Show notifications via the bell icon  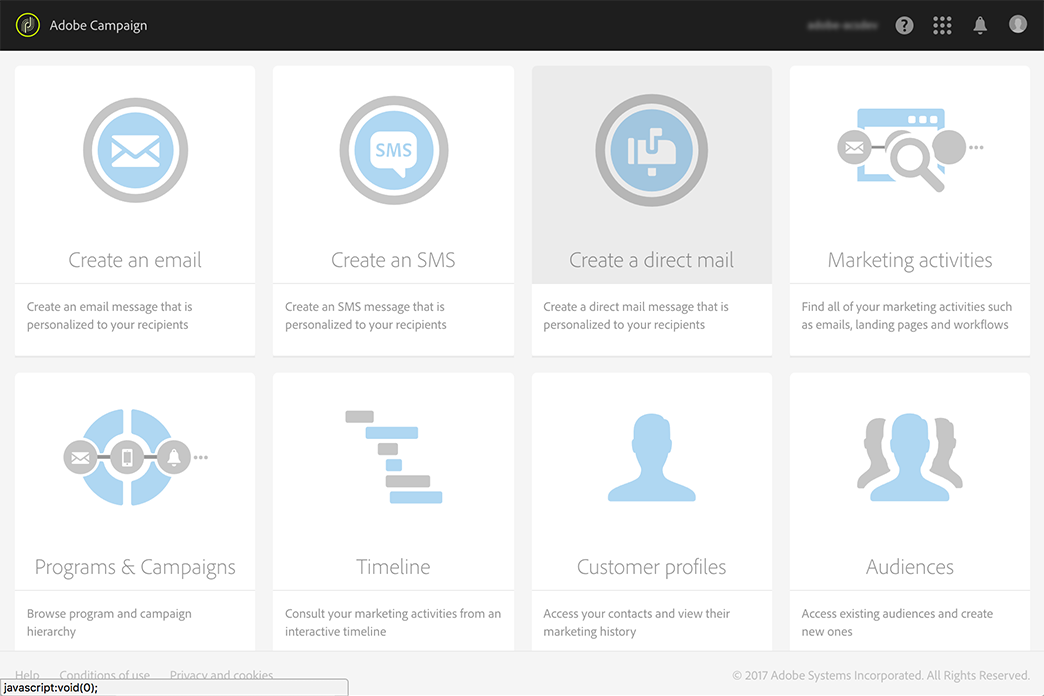979,25
